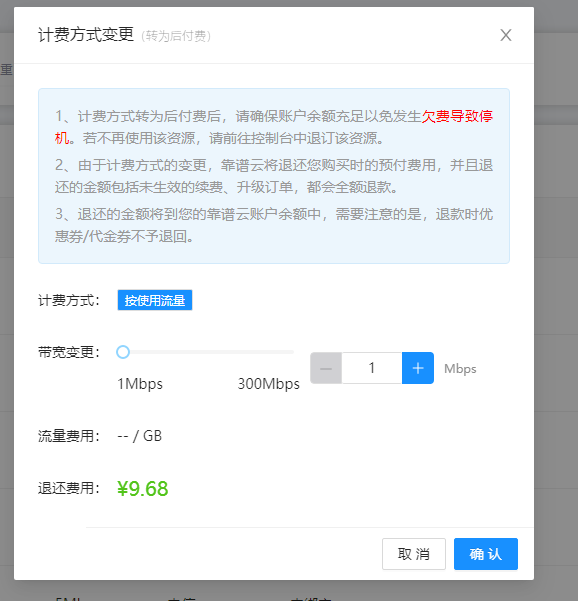Click the middle of the bandwidth slider track
Screen dimensions: 578x601
pyautogui.click(x=205, y=352)
